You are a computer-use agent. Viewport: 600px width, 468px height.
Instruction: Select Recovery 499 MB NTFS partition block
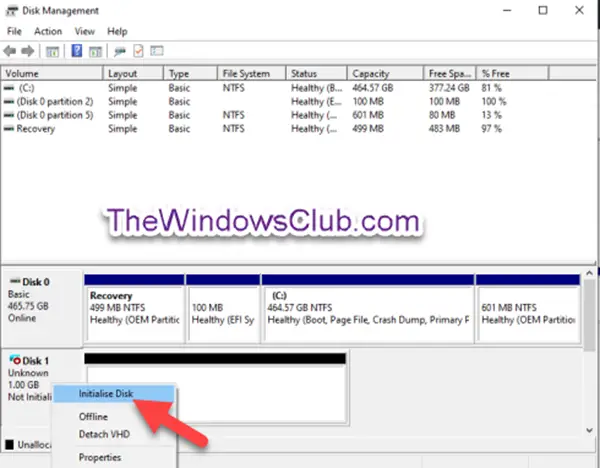pyautogui.click(x=134, y=308)
